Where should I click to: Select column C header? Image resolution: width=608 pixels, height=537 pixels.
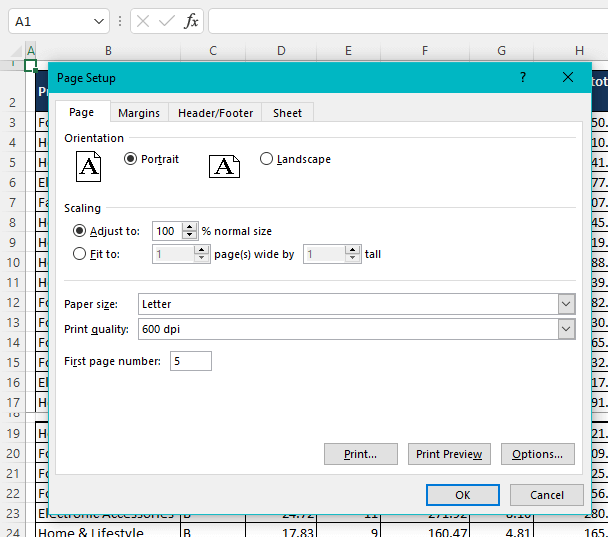(213, 51)
